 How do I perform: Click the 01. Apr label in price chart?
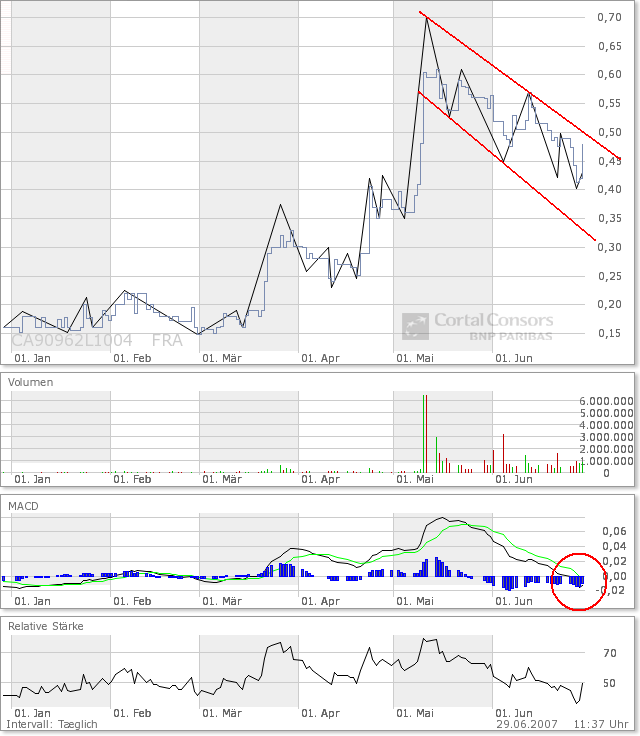tap(321, 357)
